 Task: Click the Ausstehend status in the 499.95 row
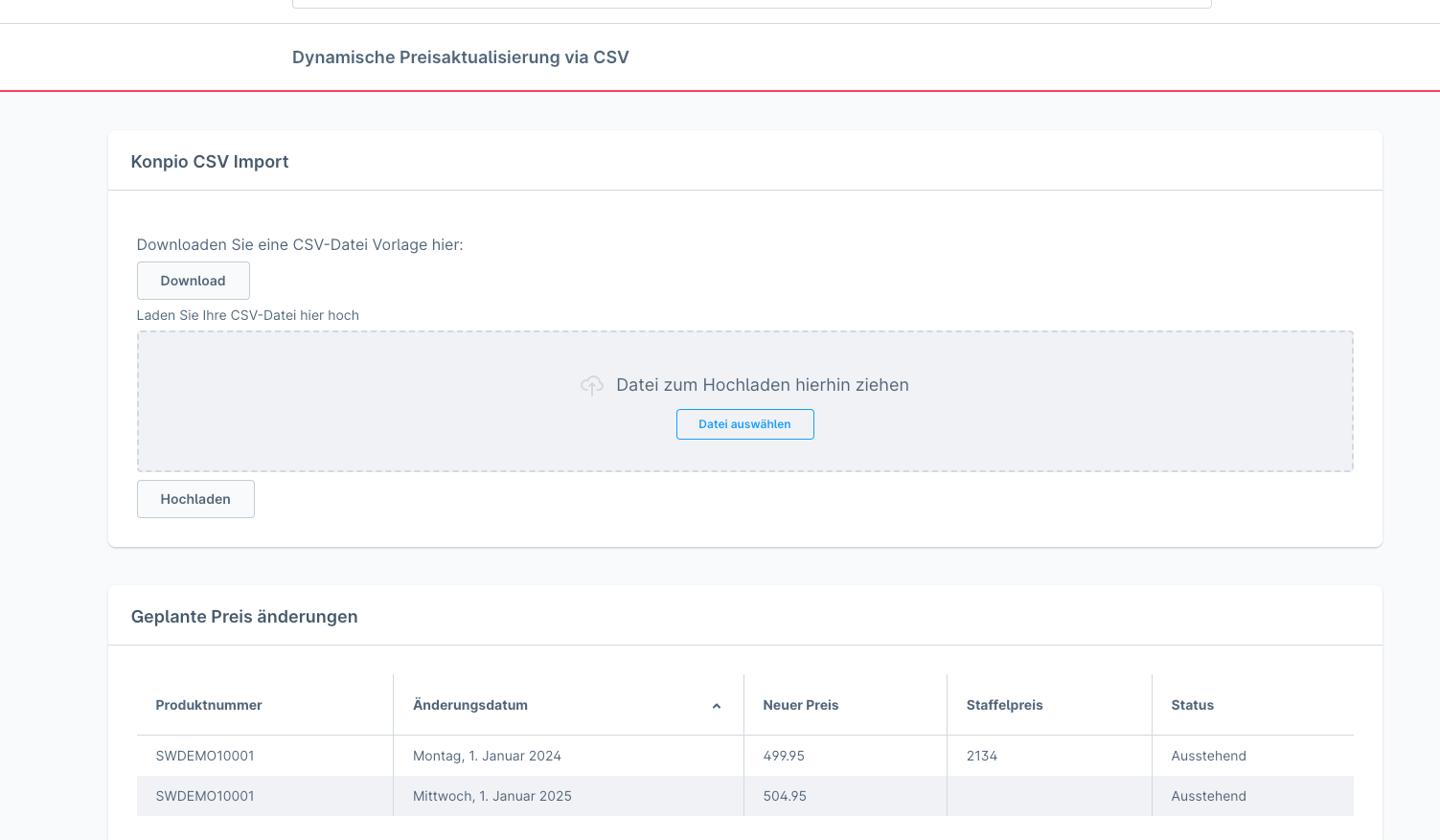(1208, 756)
